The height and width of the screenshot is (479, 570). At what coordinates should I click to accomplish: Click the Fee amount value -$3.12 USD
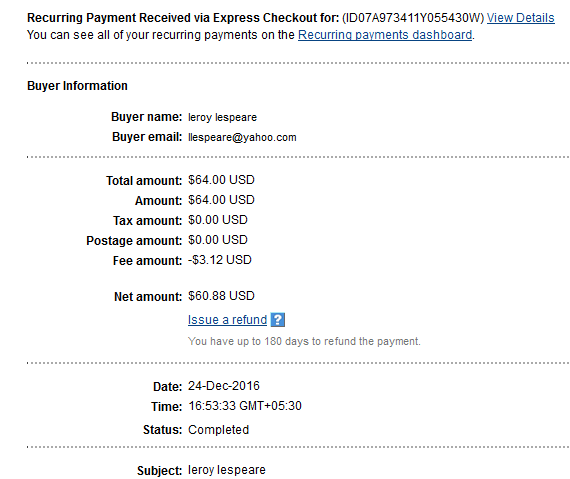coord(220,260)
